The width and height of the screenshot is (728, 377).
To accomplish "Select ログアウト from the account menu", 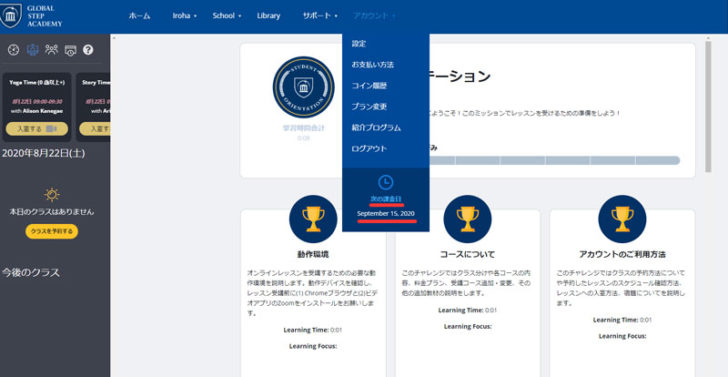I will (x=369, y=149).
